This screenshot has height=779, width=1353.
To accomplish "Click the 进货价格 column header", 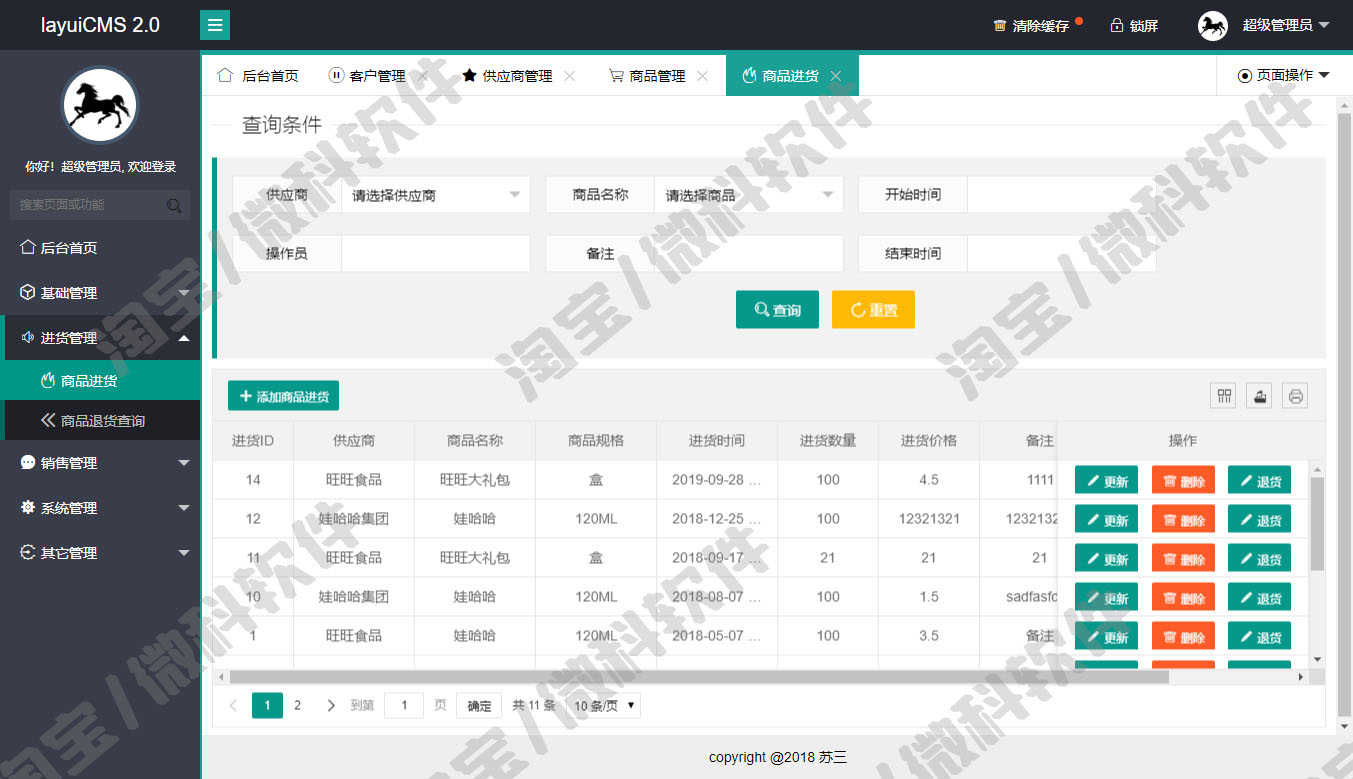I will pos(928,441).
